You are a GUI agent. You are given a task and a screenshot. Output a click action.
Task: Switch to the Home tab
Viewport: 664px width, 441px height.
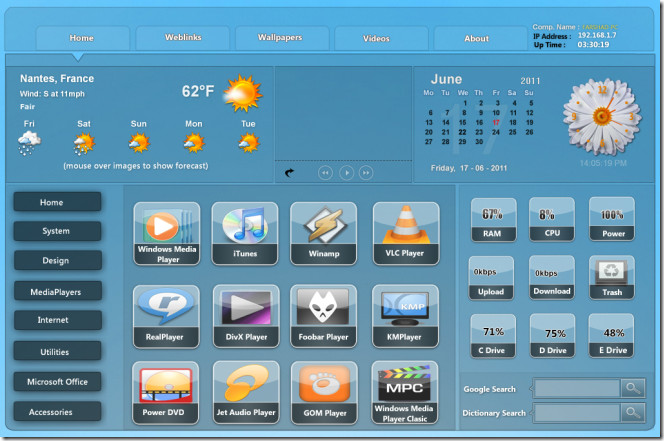tap(82, 38)
